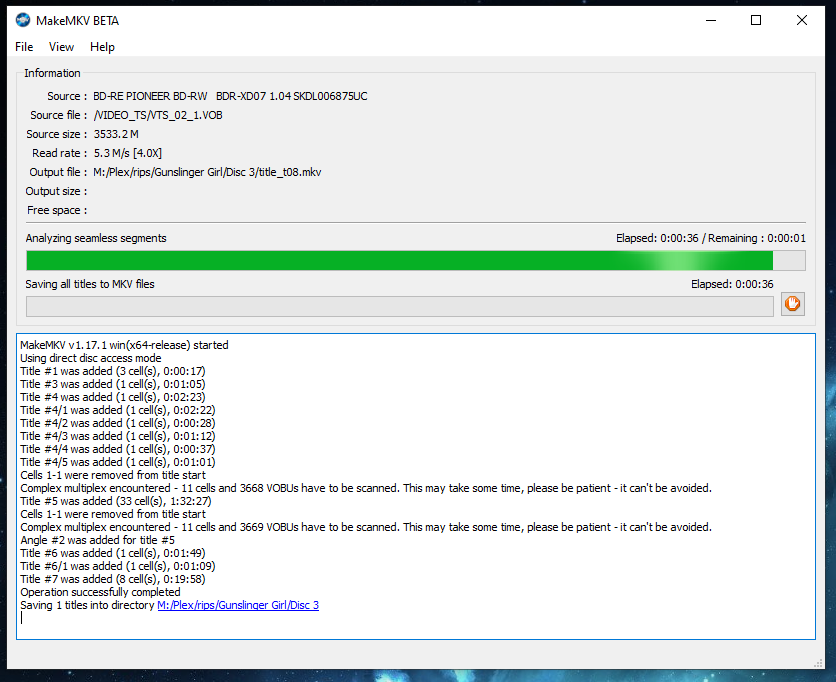Open the File menu
Screen dimensions: 836x682
(x=23, y=46)
